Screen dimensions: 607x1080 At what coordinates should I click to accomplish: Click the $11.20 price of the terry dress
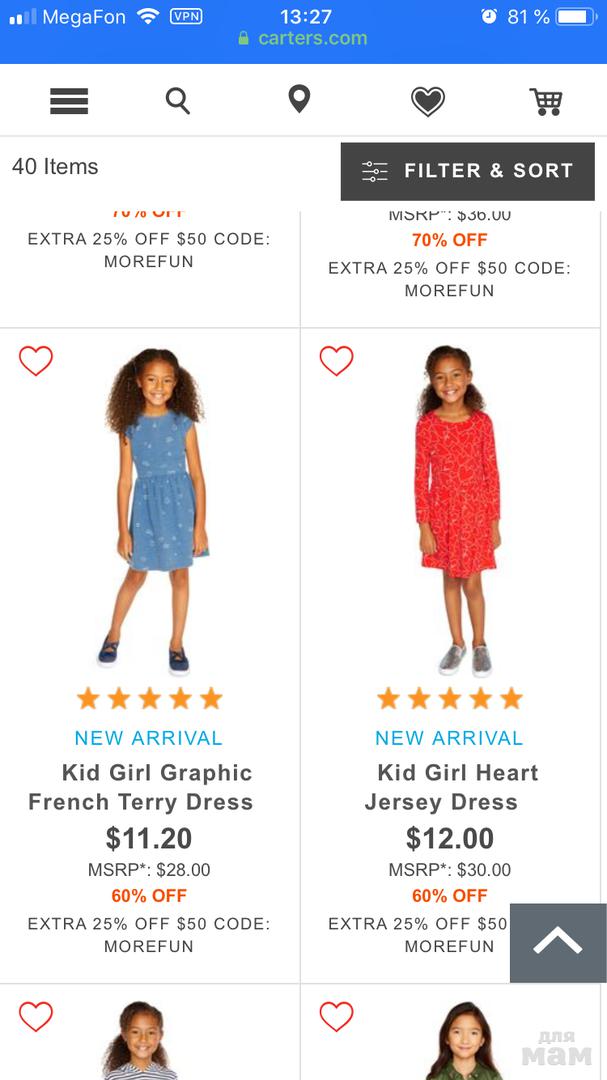click(149, 838)
